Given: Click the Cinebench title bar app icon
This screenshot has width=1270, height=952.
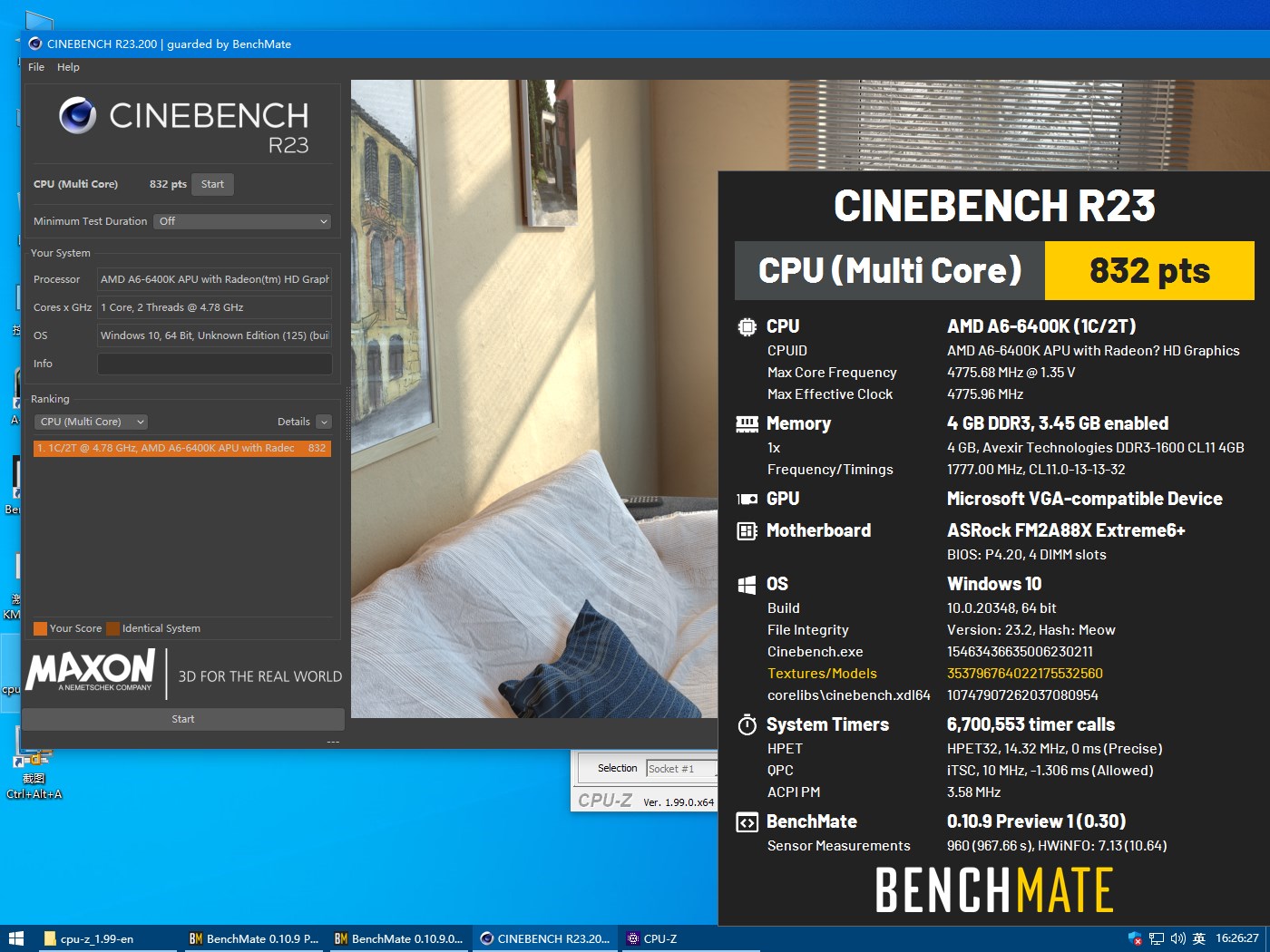Looking at the screenshot, I should (x=34, y=44).
